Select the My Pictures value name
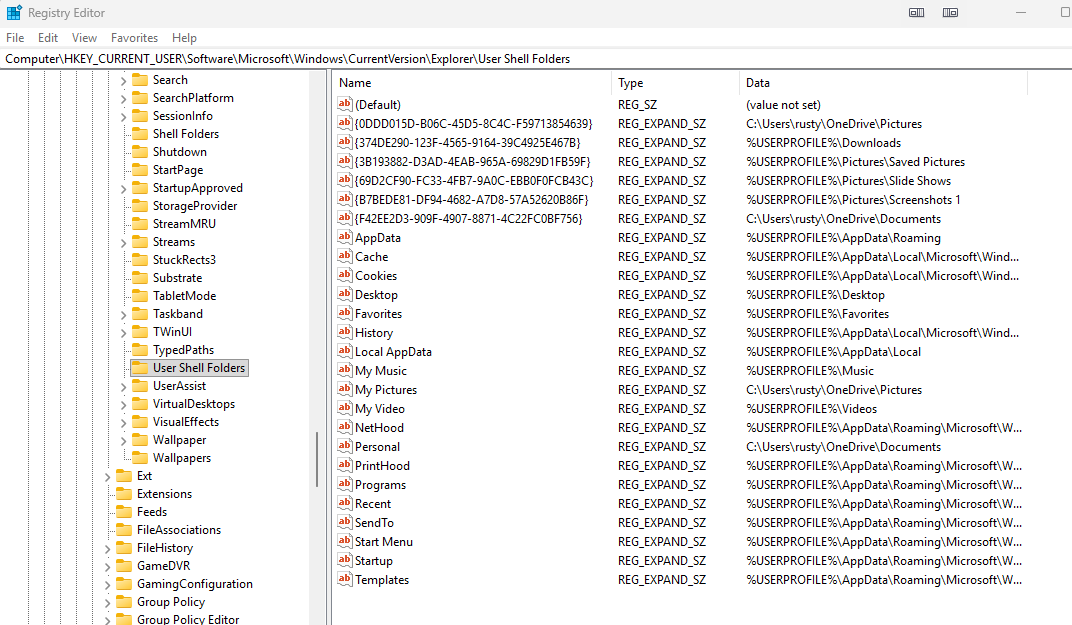Screen dimensions: 1072x625 (386, 390)
